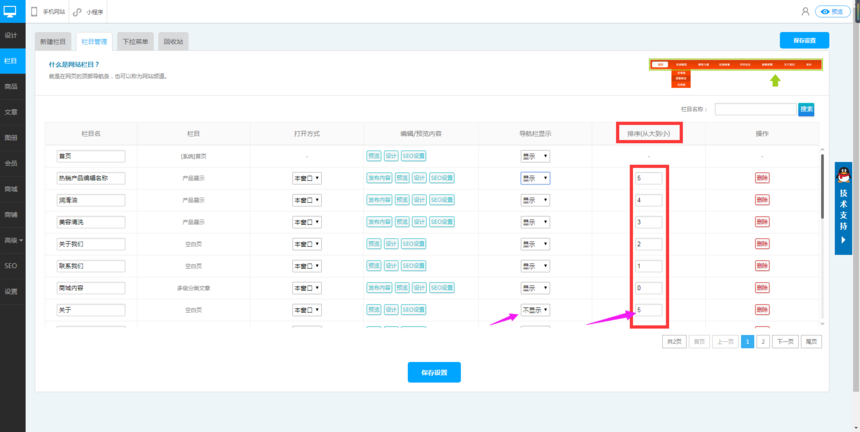
Task: Click SEO设置 button in 联系我们 row
Action: pos(414,266)
